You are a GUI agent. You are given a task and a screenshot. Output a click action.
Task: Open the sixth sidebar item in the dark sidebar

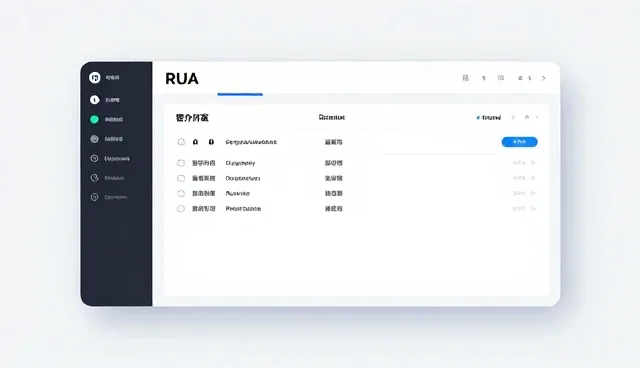(107, 178)
